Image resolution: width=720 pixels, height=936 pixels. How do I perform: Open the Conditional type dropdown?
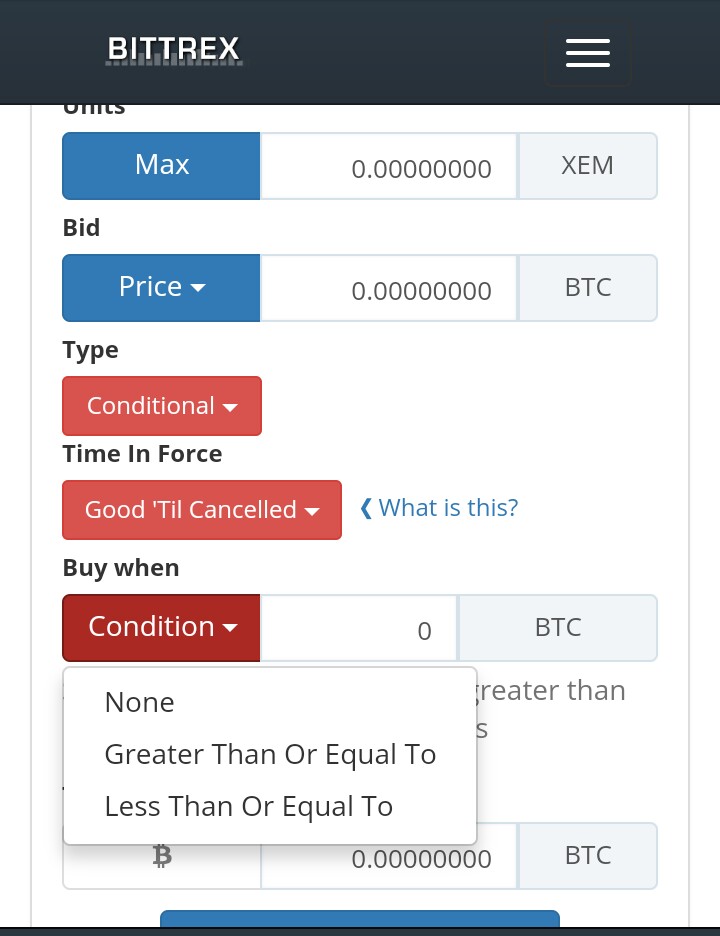162,406
